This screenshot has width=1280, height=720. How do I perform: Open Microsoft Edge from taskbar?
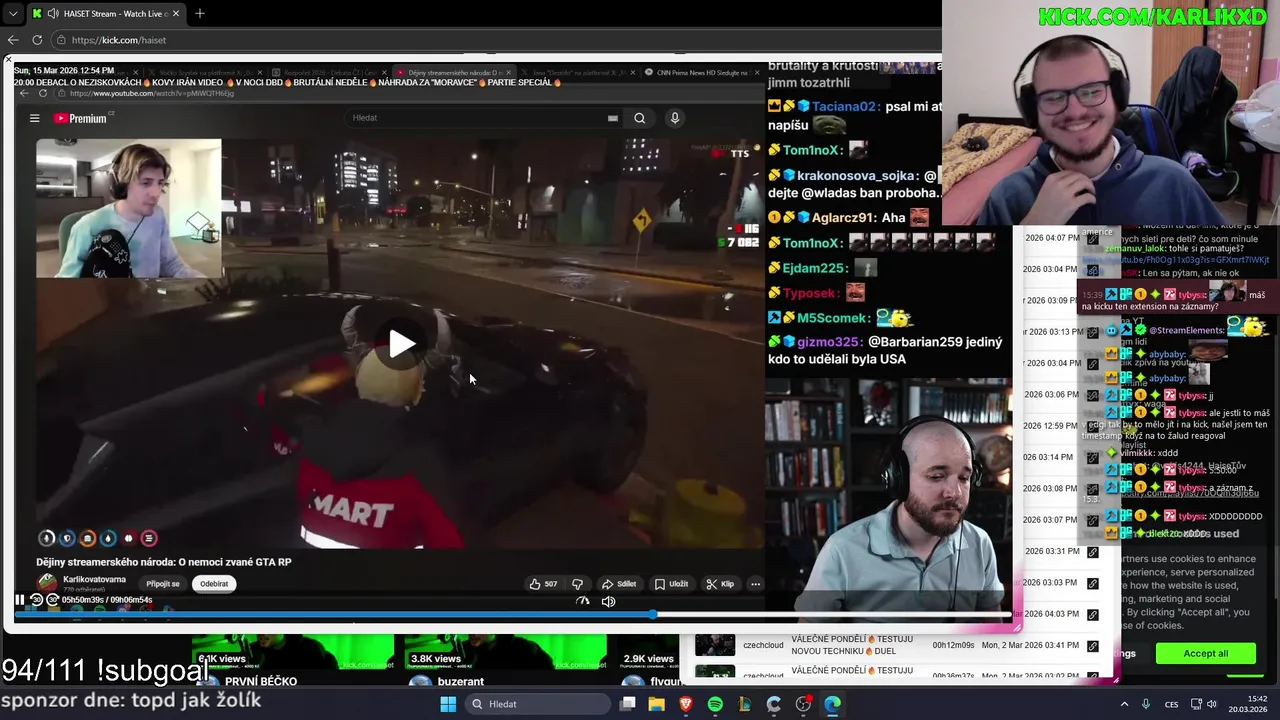pyautogui.click(x=833, y=704)
